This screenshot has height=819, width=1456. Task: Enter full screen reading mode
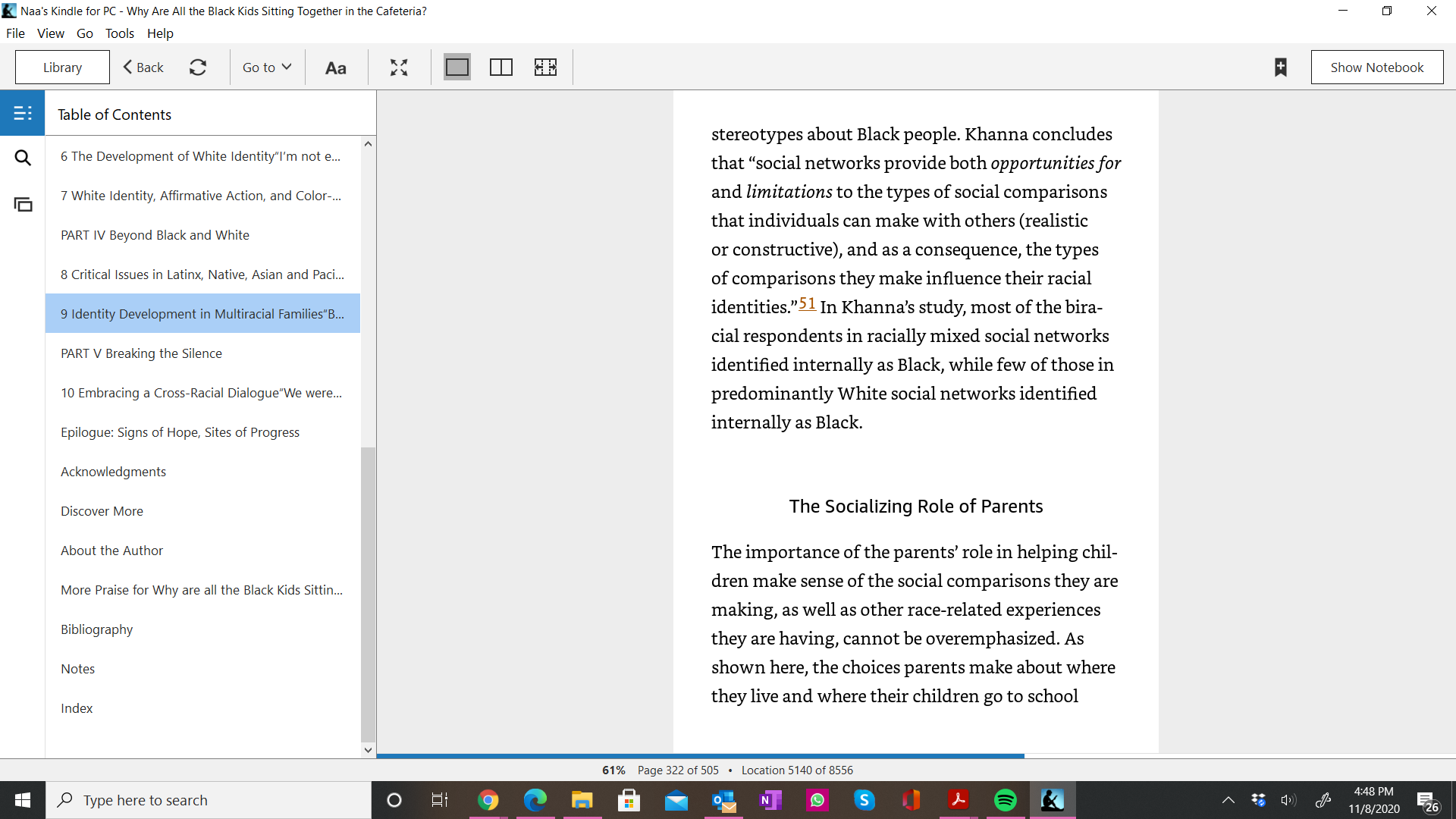[399, 67]
